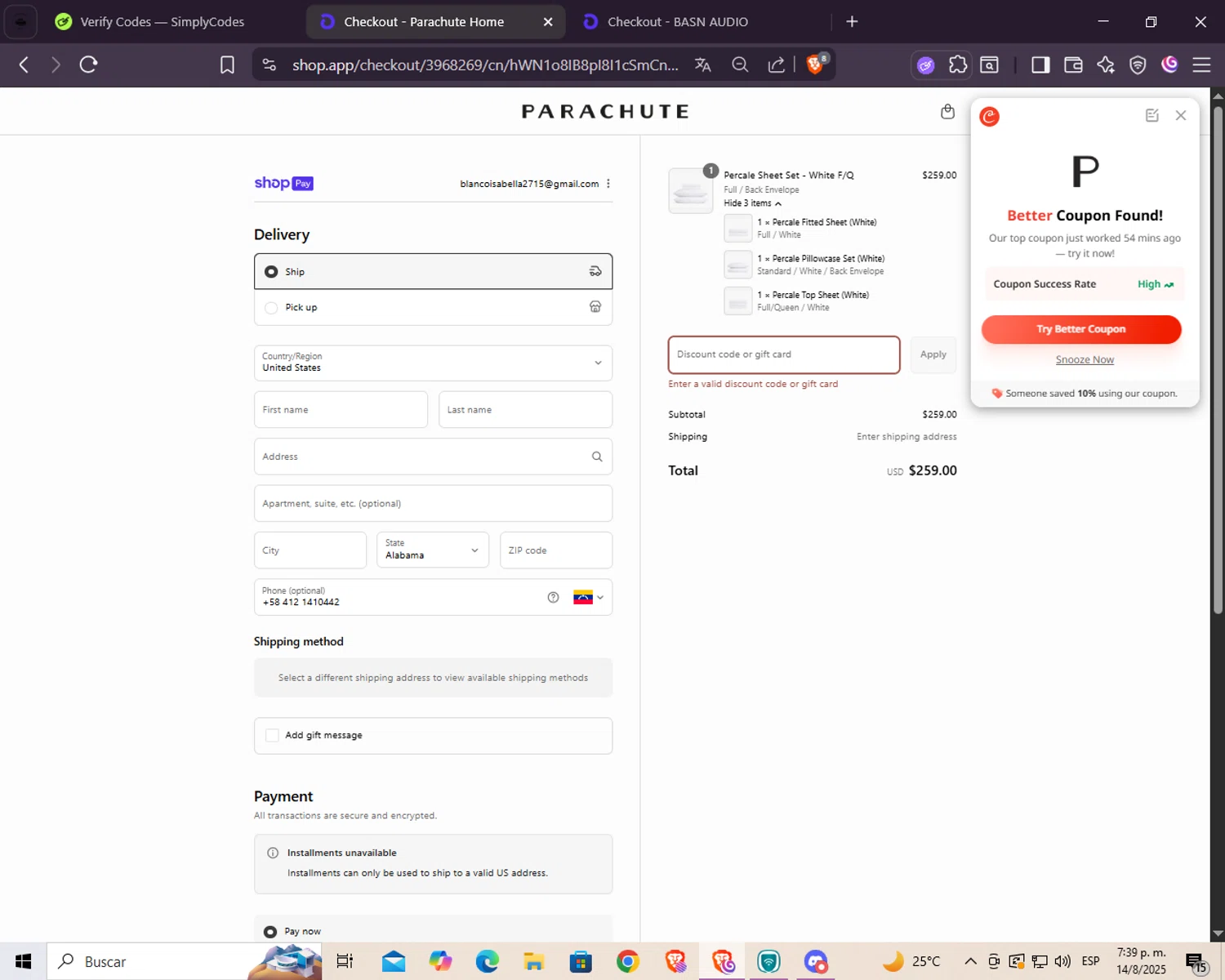Open Task View in the taskbar
The height and width of the screenshot is (980, 1225).
[345, 961]
